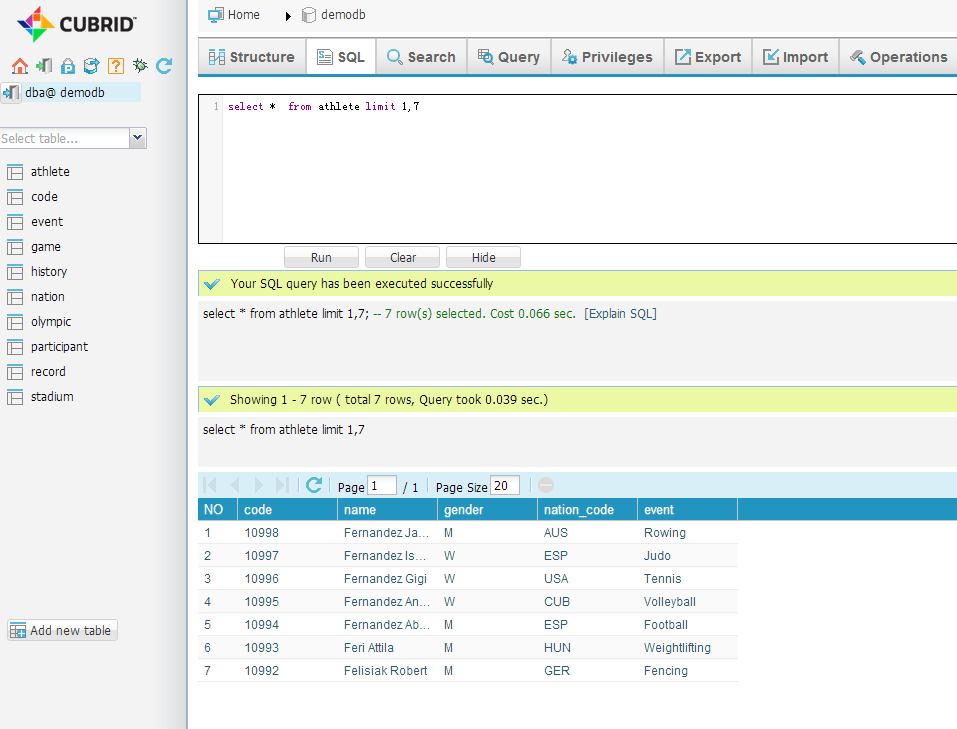Open the Query tab
The width and height of the screenshot is (957, 729).
pos(509,57)
